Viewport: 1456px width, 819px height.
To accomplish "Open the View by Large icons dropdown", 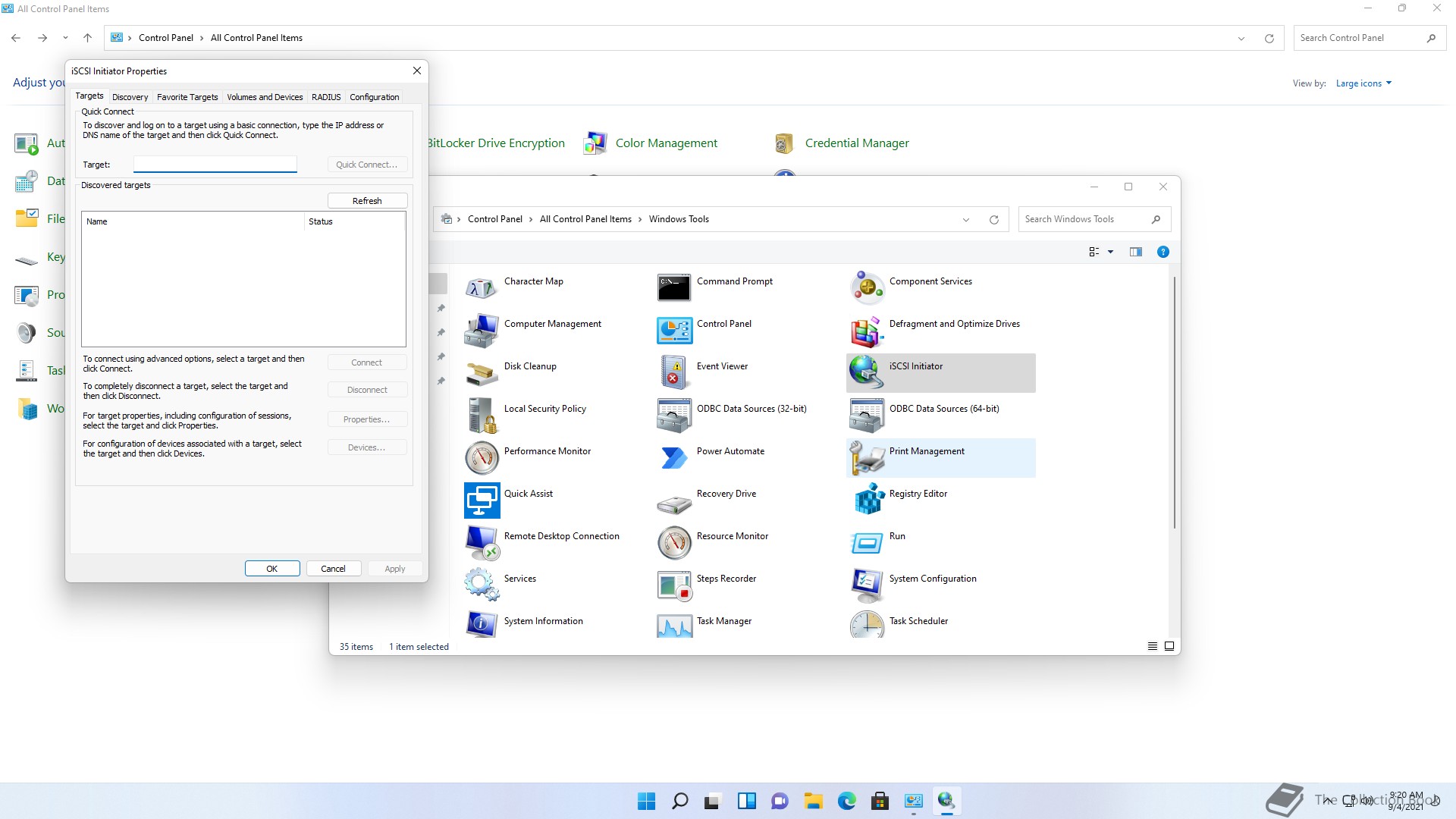I will pyautogui.click(x=1363, y=83).
